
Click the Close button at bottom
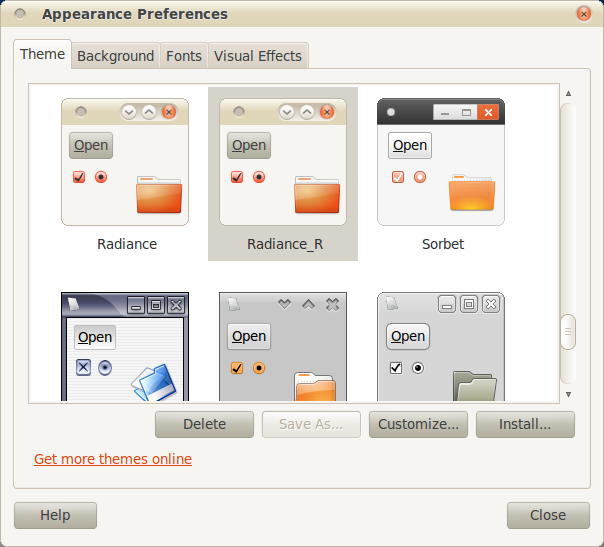[548, 515]
